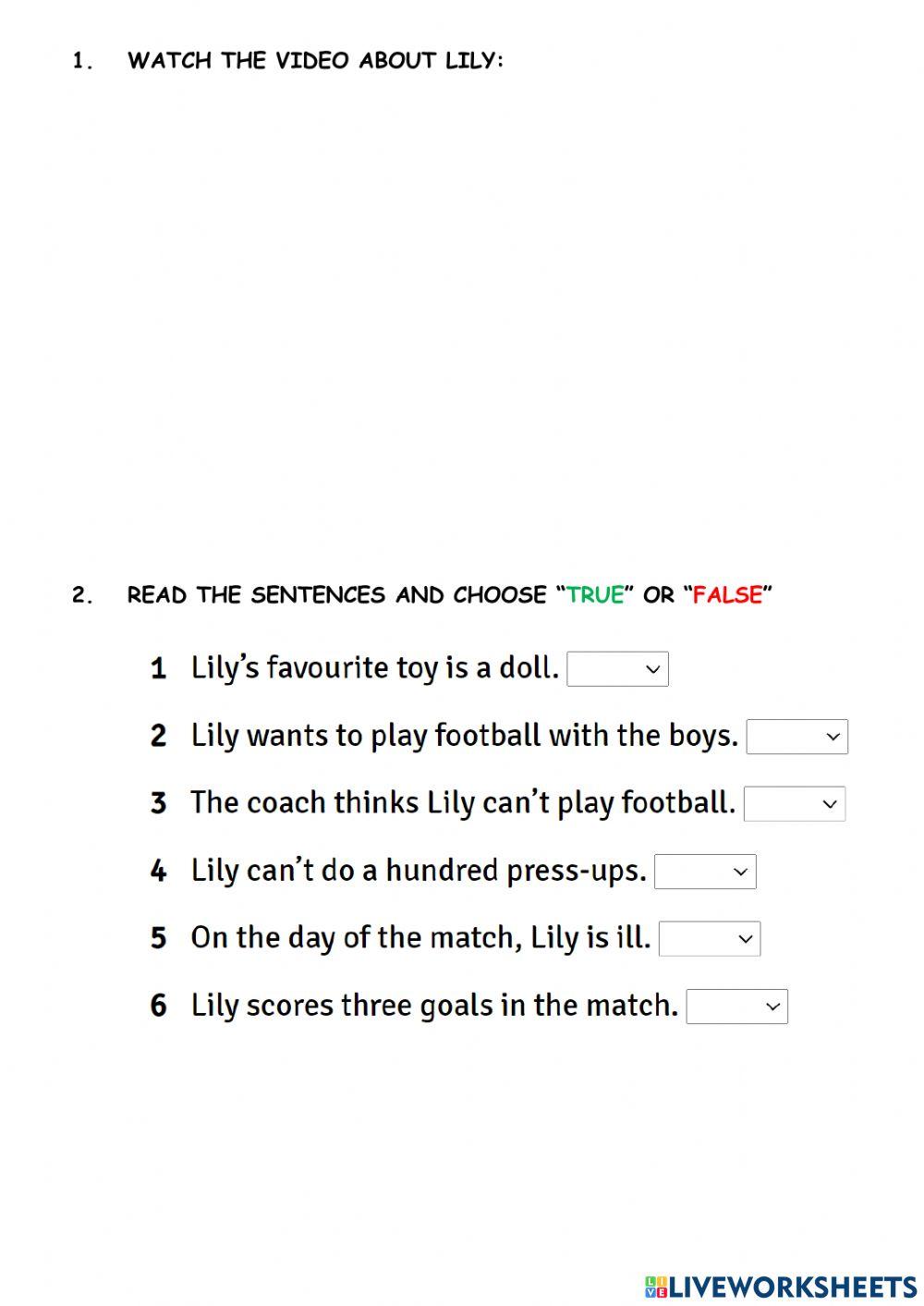Click the sentence 'The coach thinks Lily can't play football'

coord(462,802)
